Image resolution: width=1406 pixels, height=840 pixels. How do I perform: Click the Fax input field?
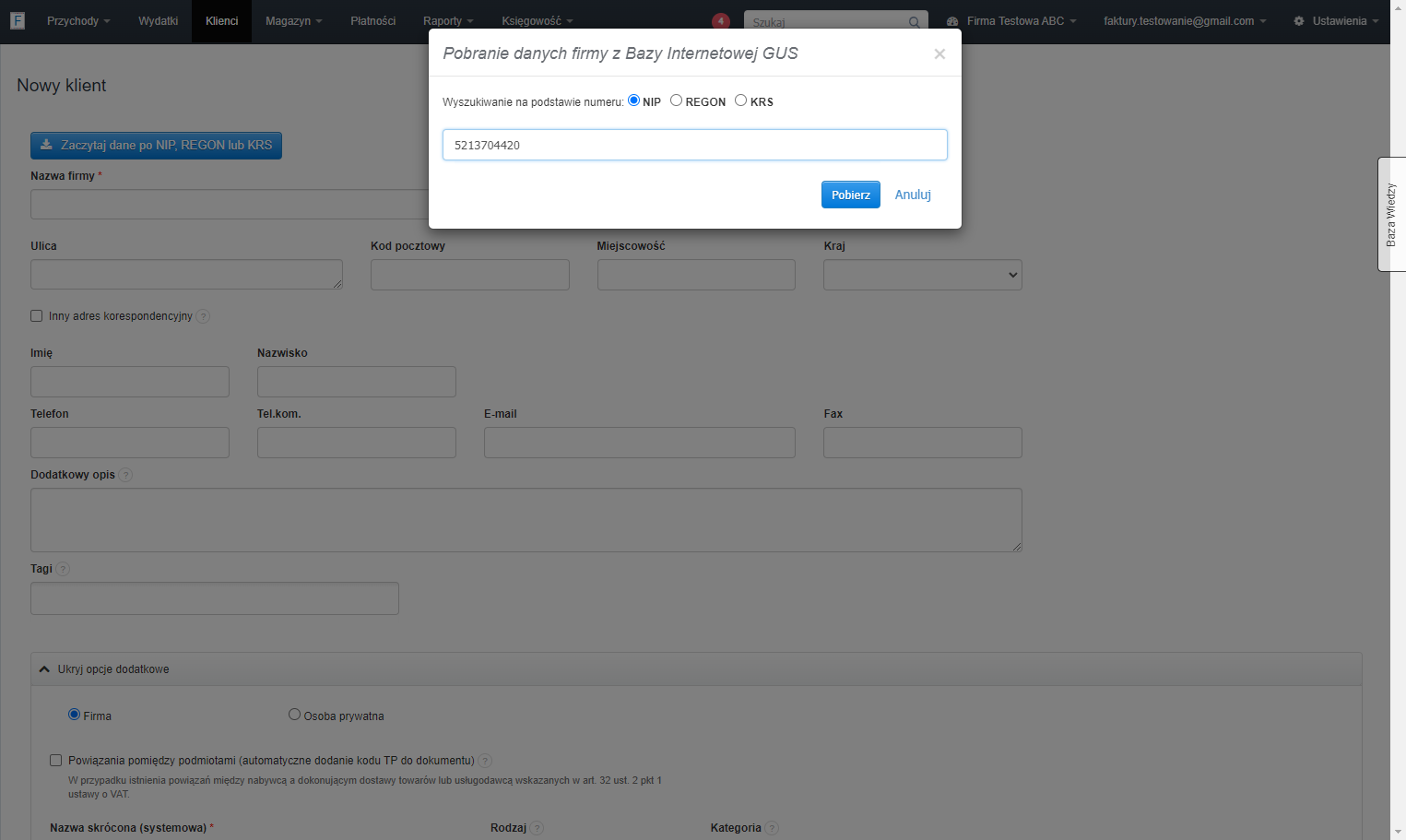[x=923, y=443]
